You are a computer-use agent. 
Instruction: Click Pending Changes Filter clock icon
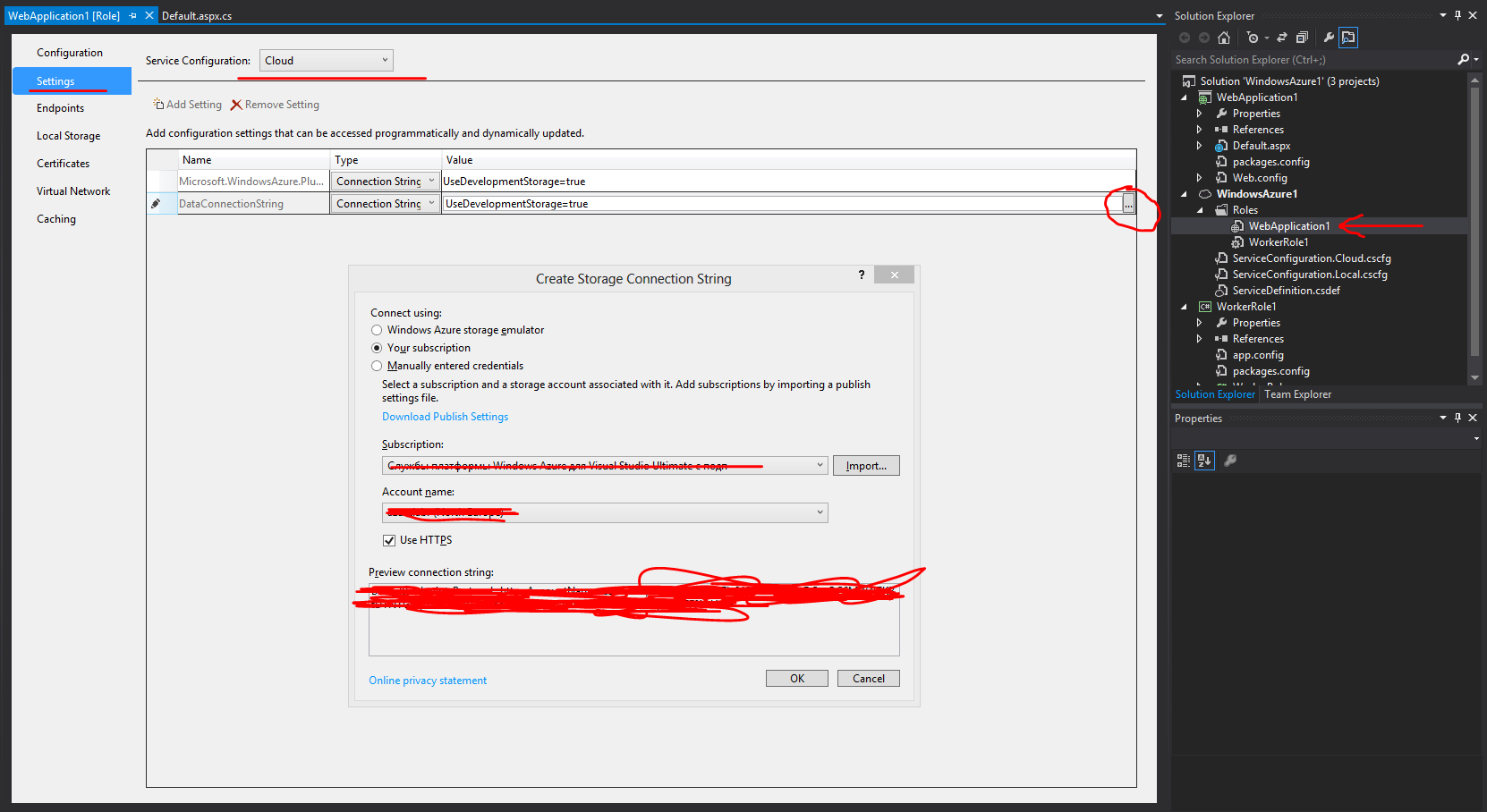tap(1253, 38)
